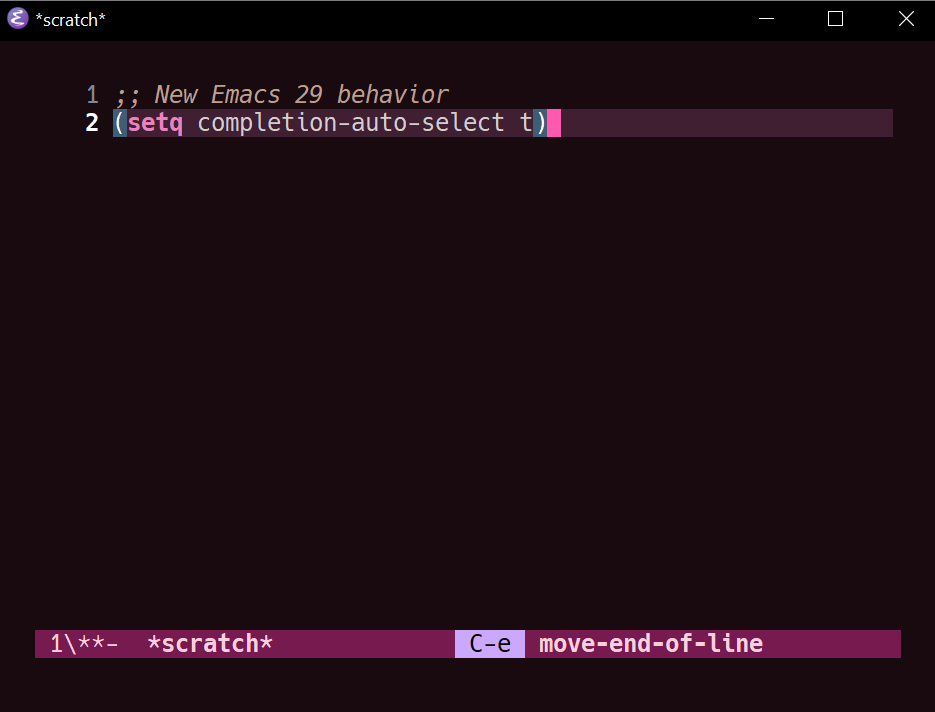Viewport: 935px width, 712px height.
Task: Click the highlighted closing parenthesis on line 2
Action: (540, 123)
